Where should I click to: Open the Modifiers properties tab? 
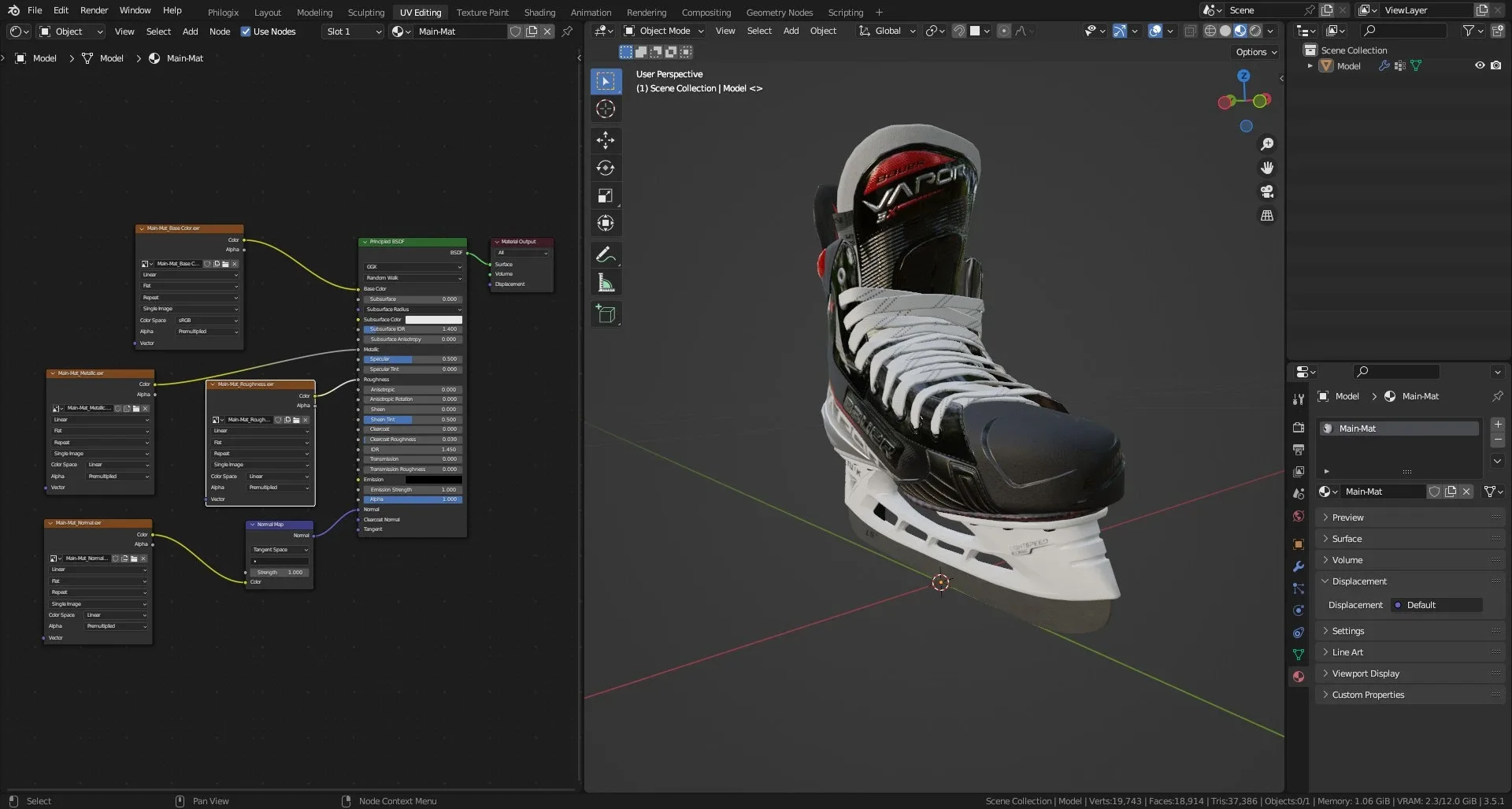pos(1299,566)
